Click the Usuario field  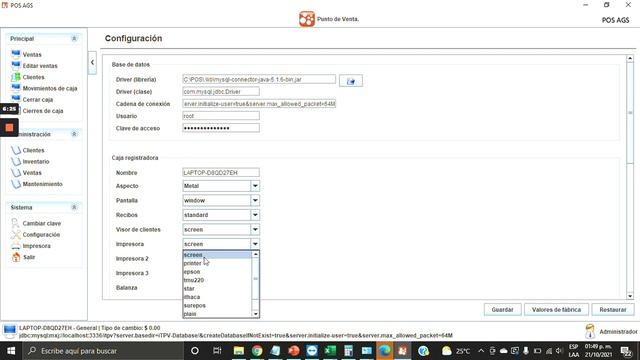tap(221, 116)
